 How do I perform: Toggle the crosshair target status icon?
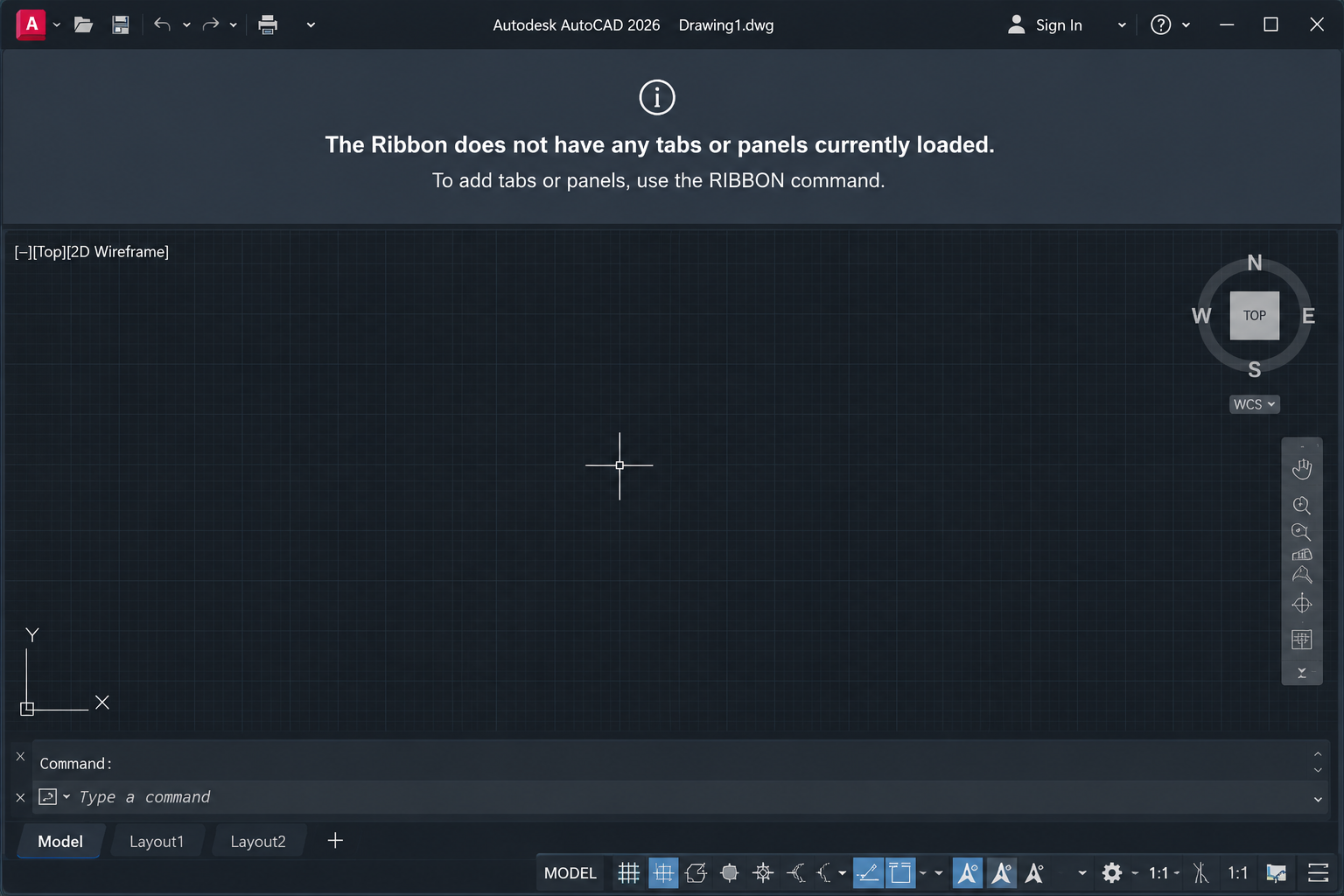(x=763, y=873)
